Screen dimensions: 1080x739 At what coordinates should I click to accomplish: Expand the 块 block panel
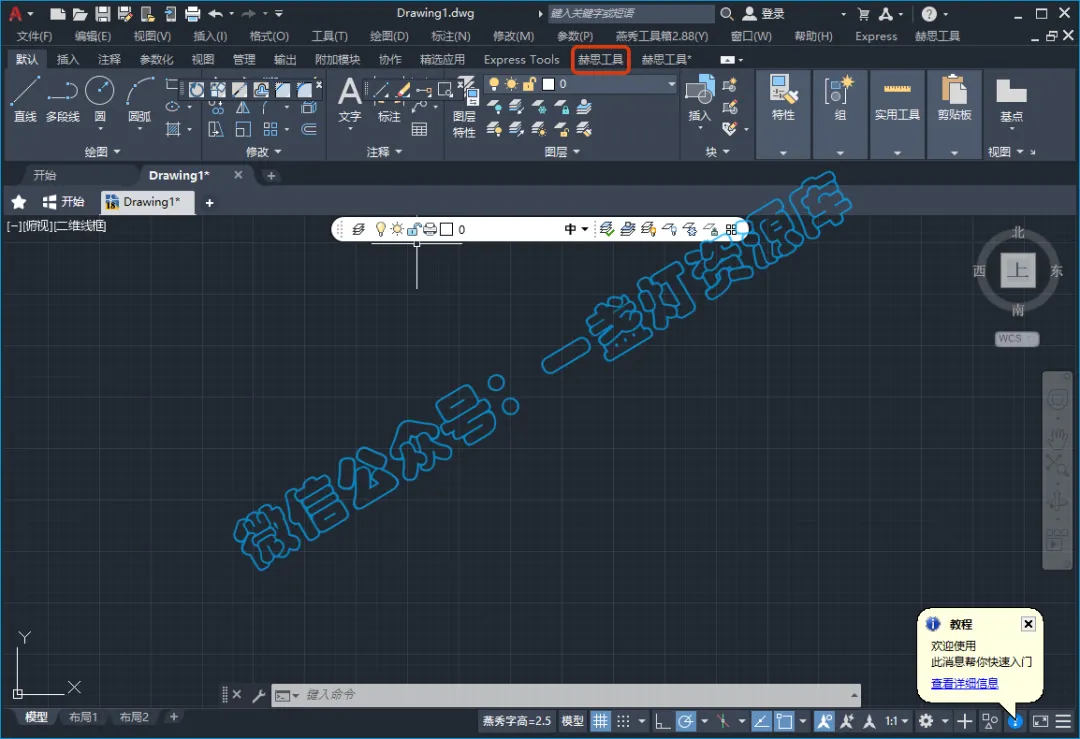717,152
